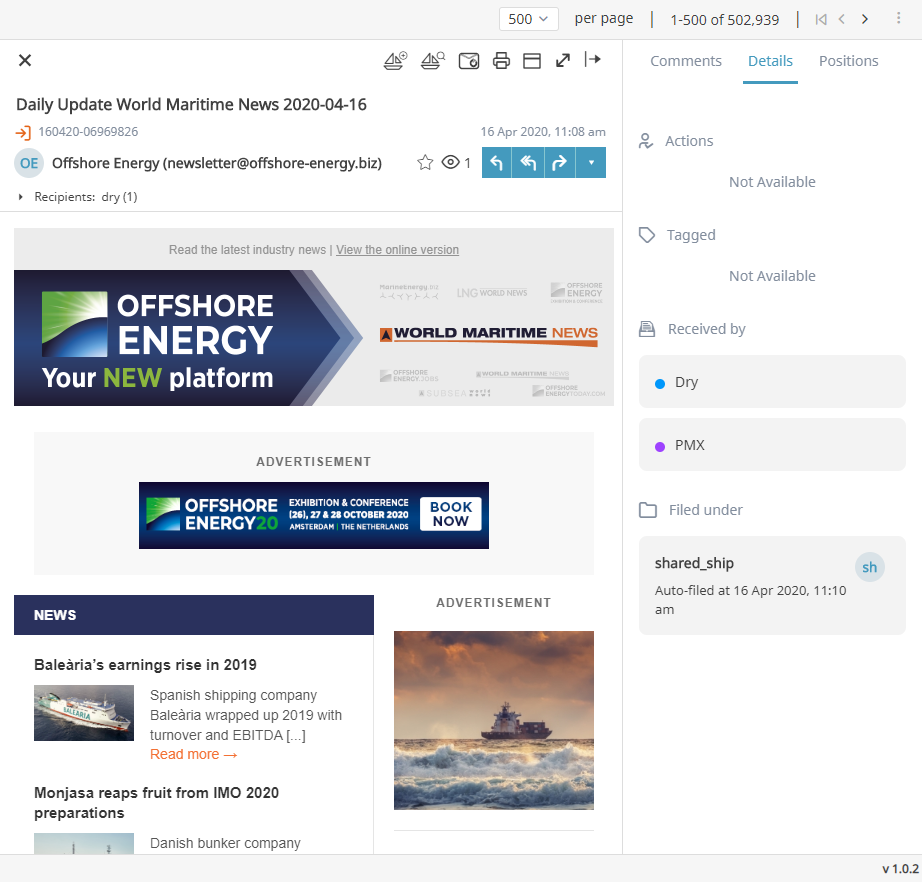
Task: Click the mail envelope with clock icon
Action: click(x=469, y=61)
